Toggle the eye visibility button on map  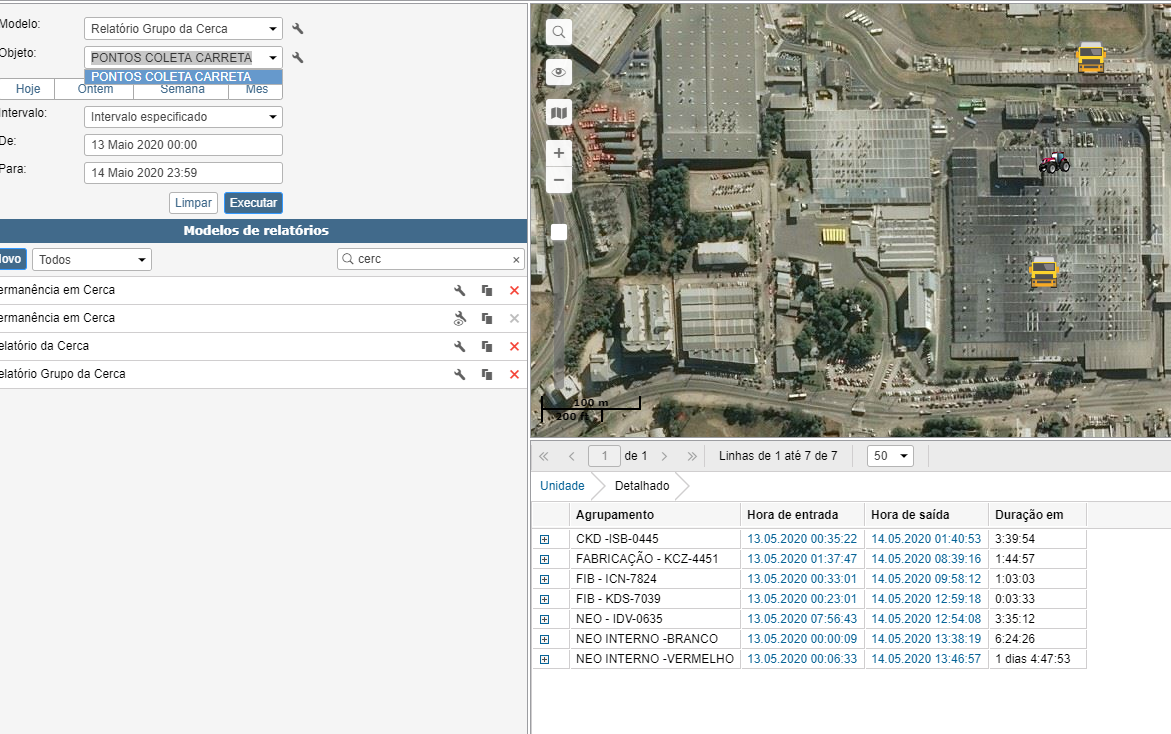559,72
